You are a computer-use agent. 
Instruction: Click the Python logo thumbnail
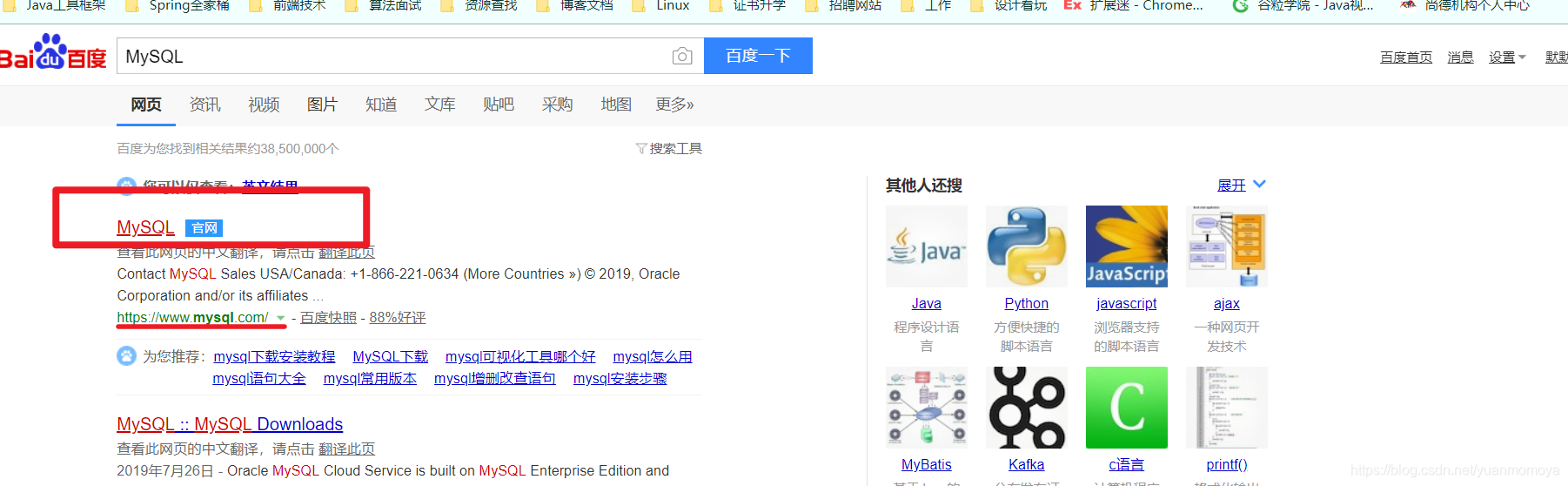[1027, 246]
